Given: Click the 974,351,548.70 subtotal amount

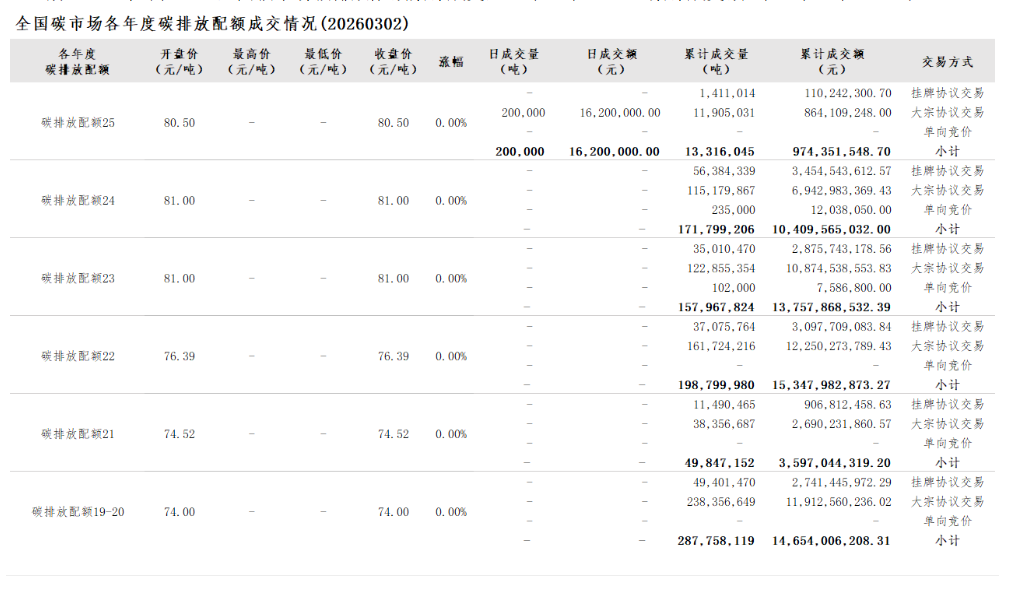Looking at the screenshot, I should [833, 151].
